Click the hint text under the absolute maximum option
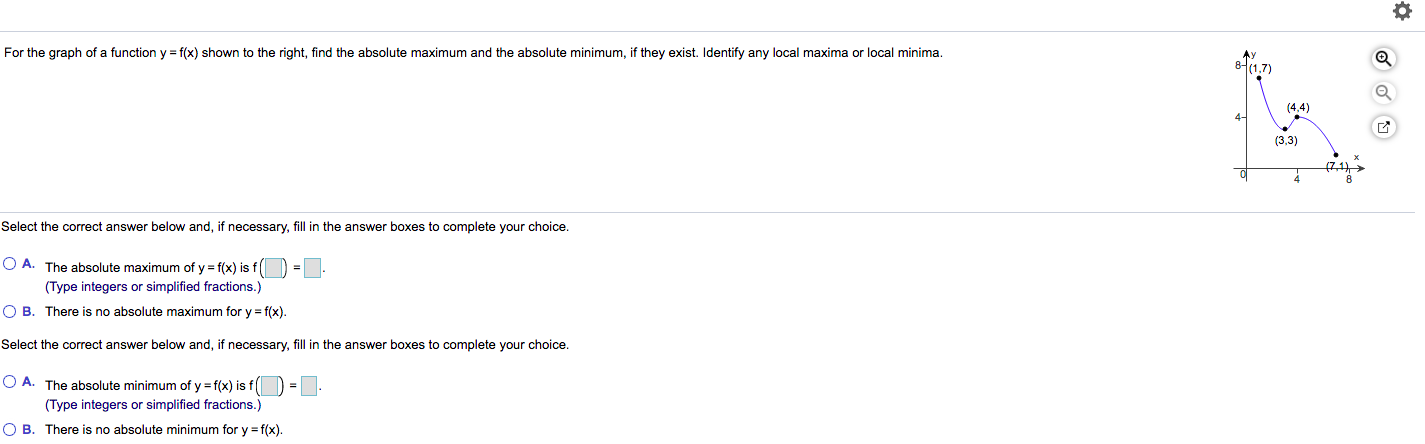Screen dimensions: 1425x444 point(153,287)
